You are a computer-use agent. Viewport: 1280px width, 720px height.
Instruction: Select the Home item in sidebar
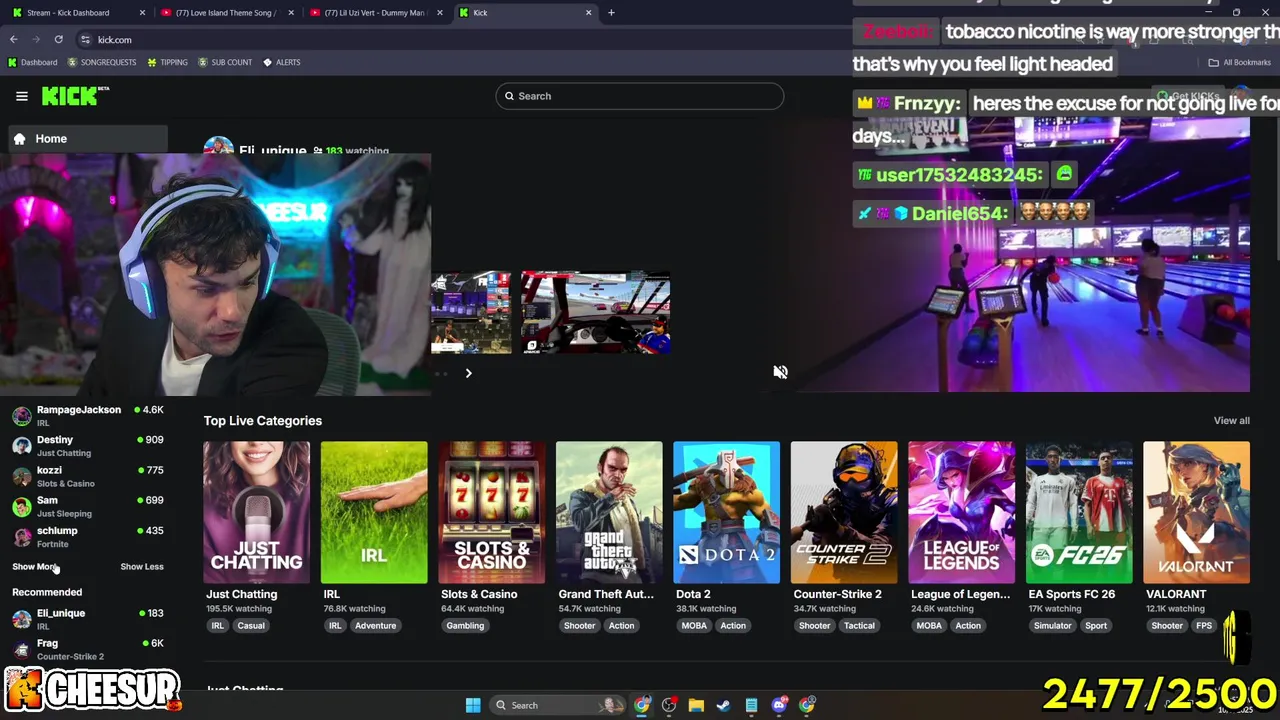88,139
